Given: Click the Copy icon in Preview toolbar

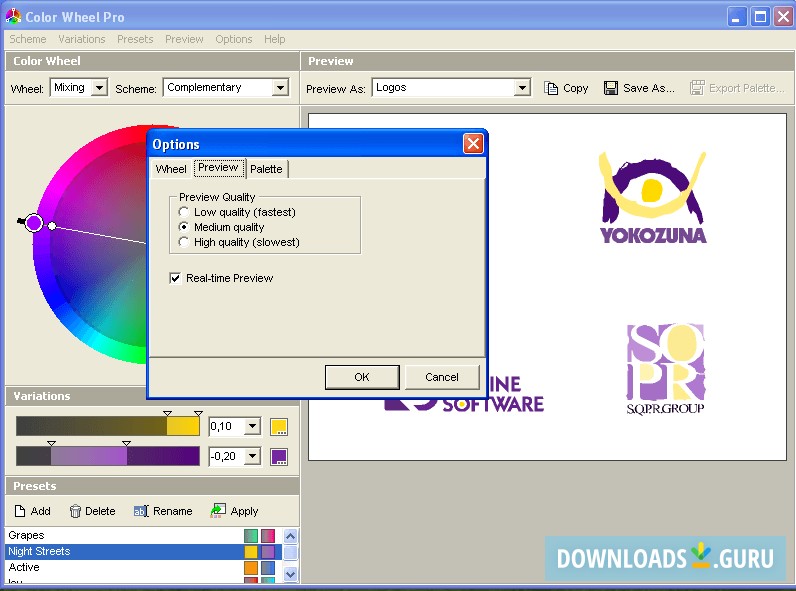Looking at the screenshot, I should [x=551, y=88].
